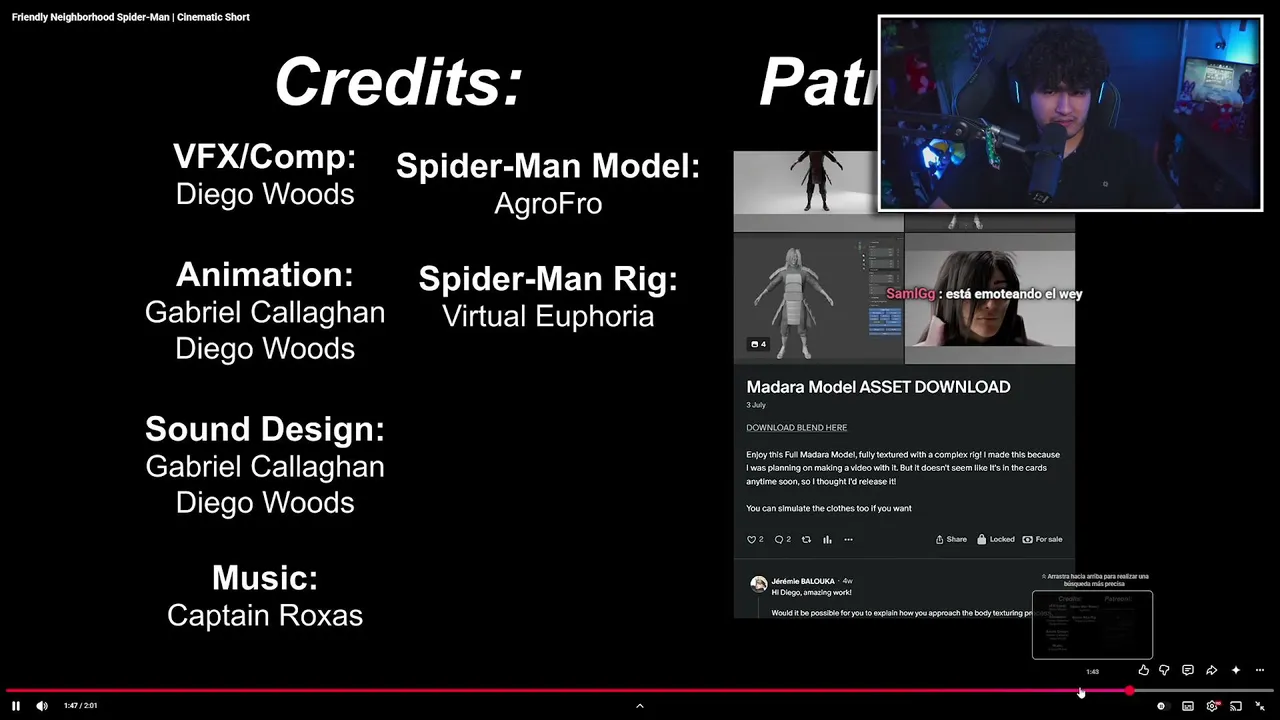Click the SamIGg chat message overlay
The width and height of the screenshot is (1280, 720).
coord(984,294)
